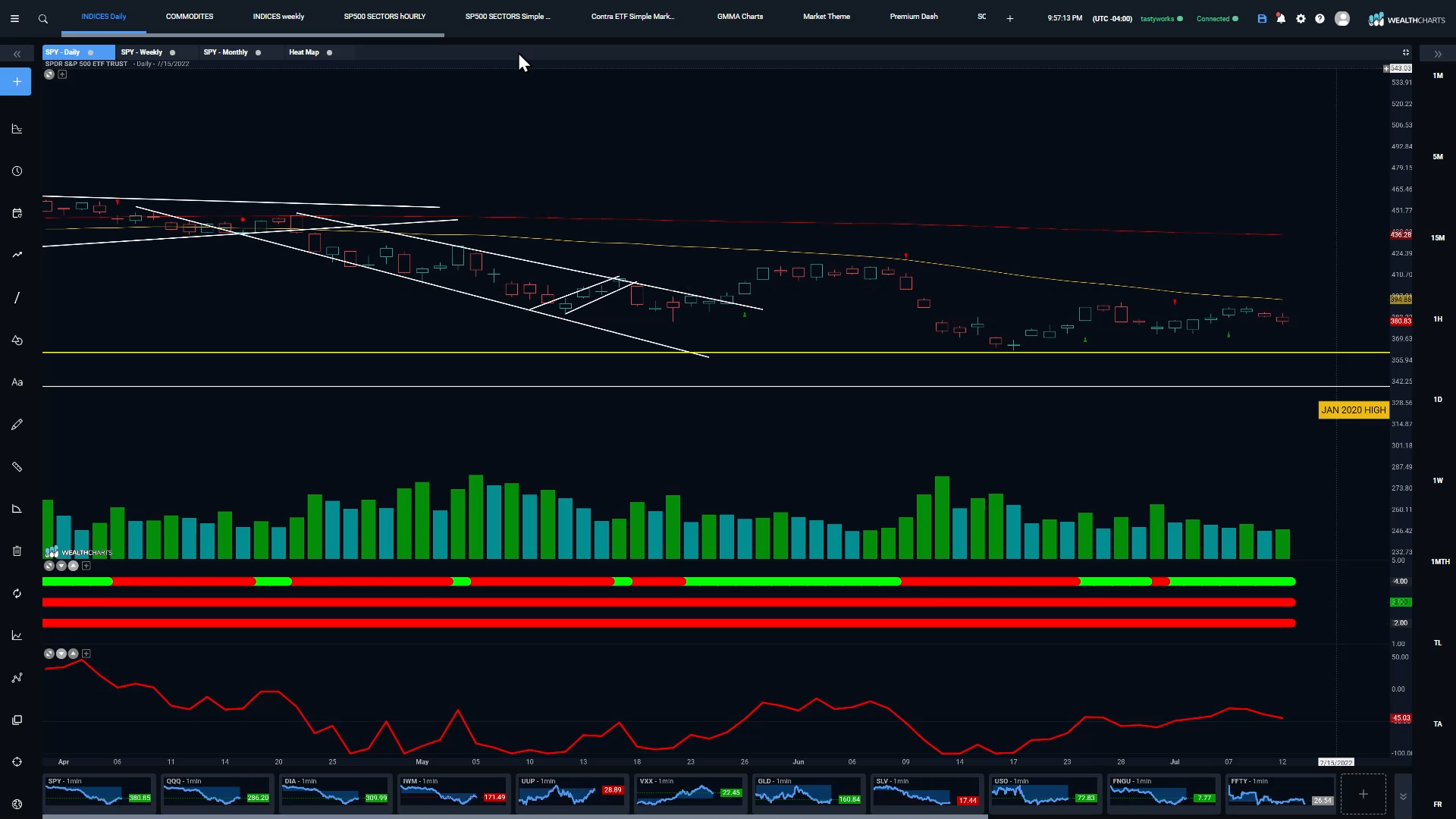
Task: Add indicator to the trend bars pane
Action: (x=86, y=566)
